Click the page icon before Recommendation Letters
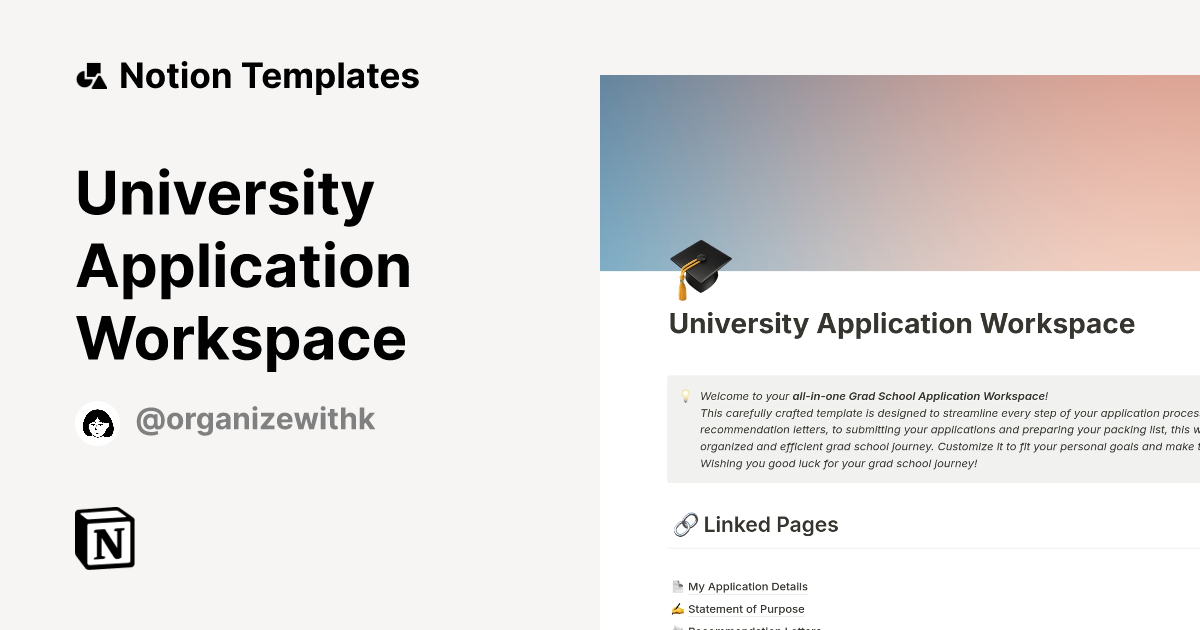The image size is (1200, 630). pyautogui.click(x=677, y=628)
